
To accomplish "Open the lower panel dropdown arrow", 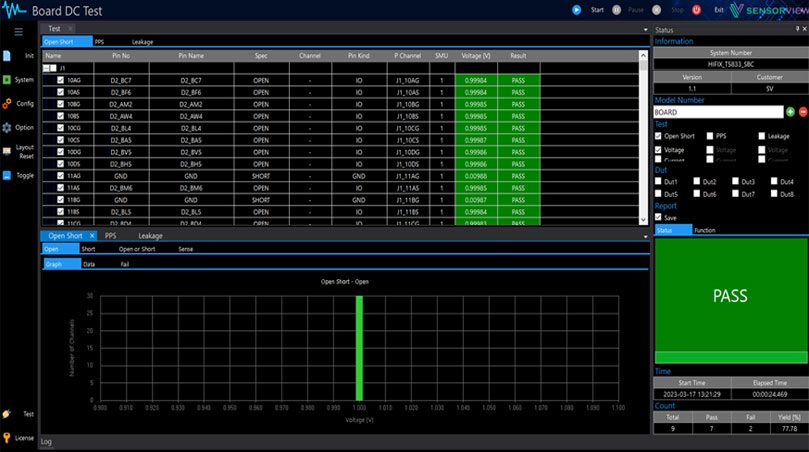I will pyautogui.click(x=645, y=237).
